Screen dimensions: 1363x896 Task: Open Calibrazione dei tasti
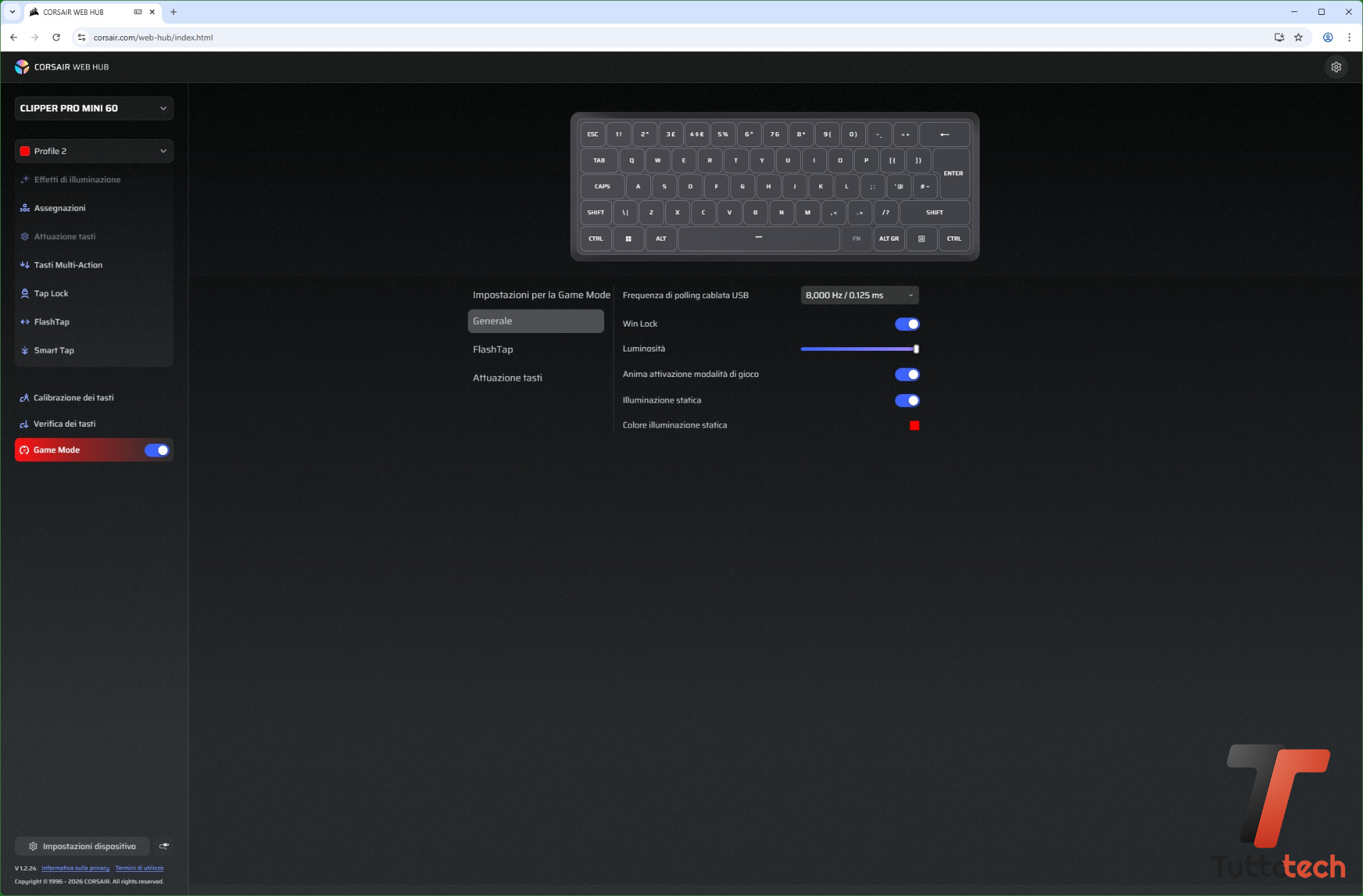point(94,398)
